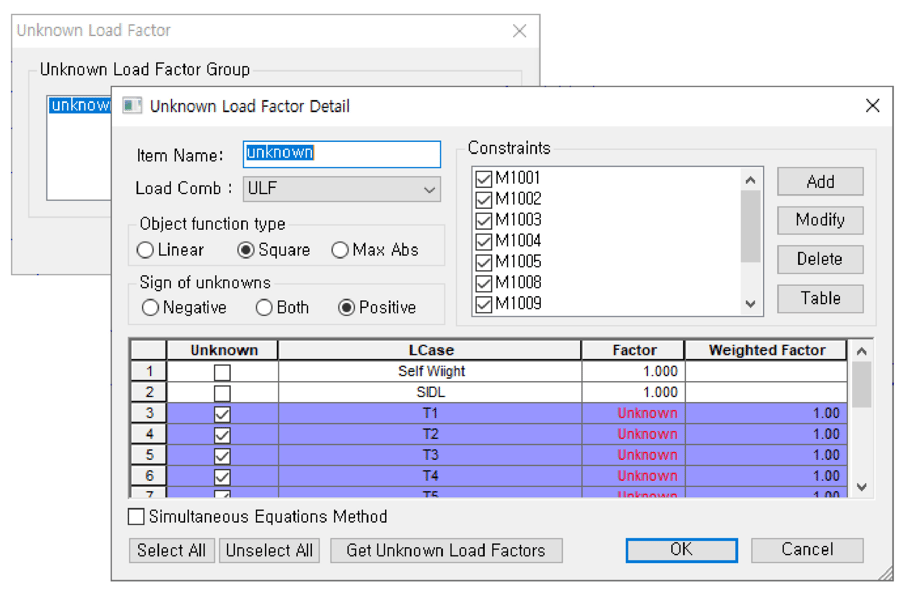The image size is (903, 599).
Task: Click the Unknown Load Factor Detail title icon
Action: 132,106
